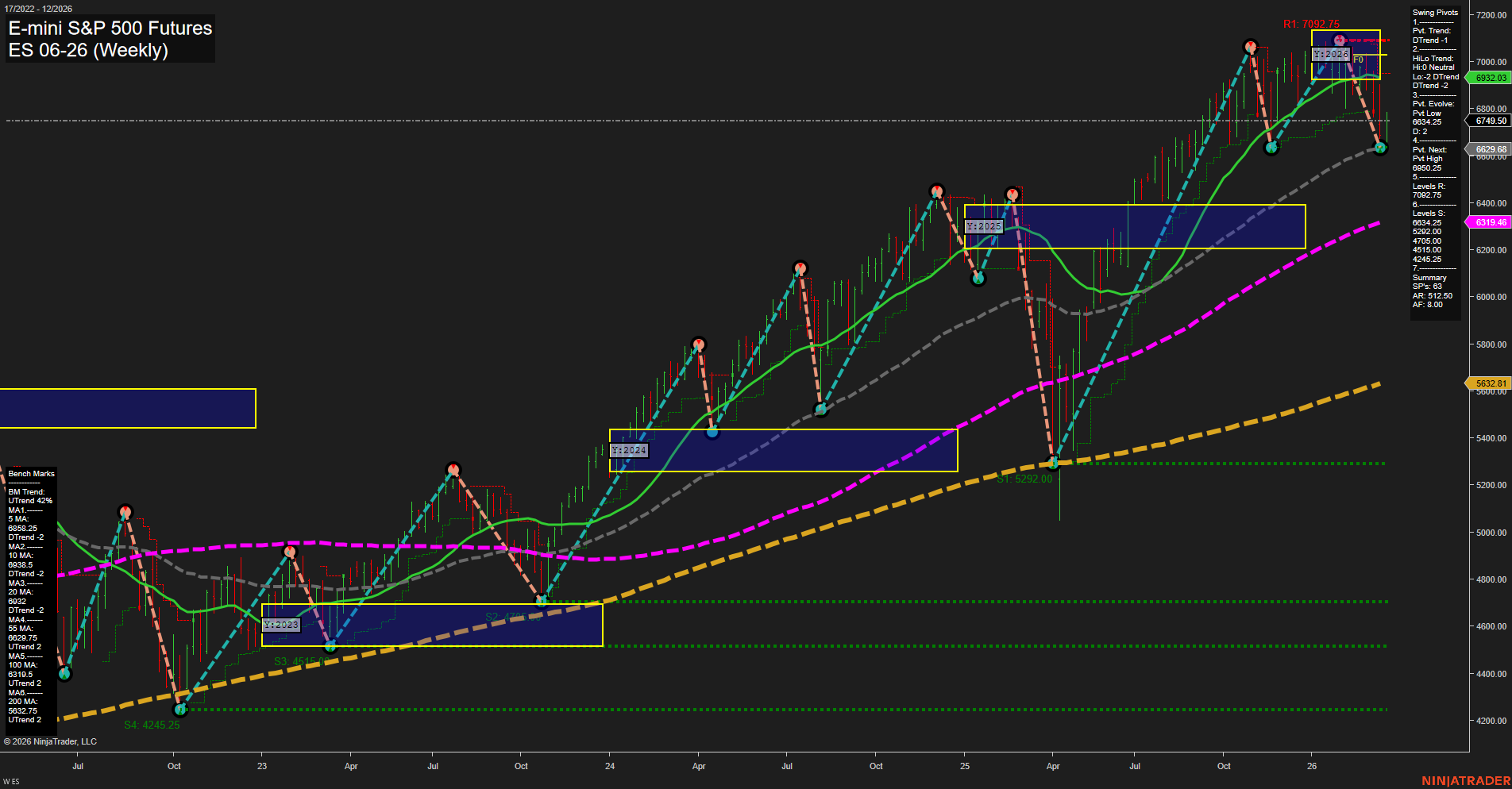Screen dimensions: 1512x789
Task: Click the red pivot-high marker at the April 2024 peak
Action: [699, 344]
